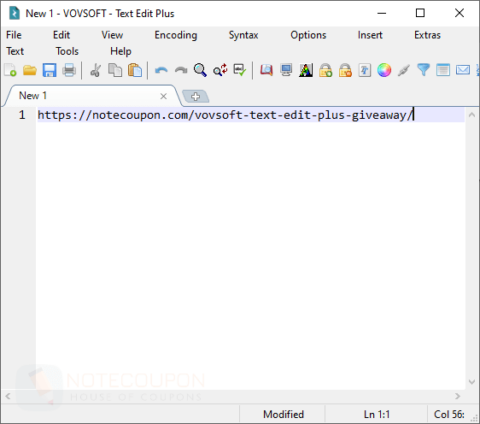Open the File menu
The image size is (480, 424).
pos(14,35)
